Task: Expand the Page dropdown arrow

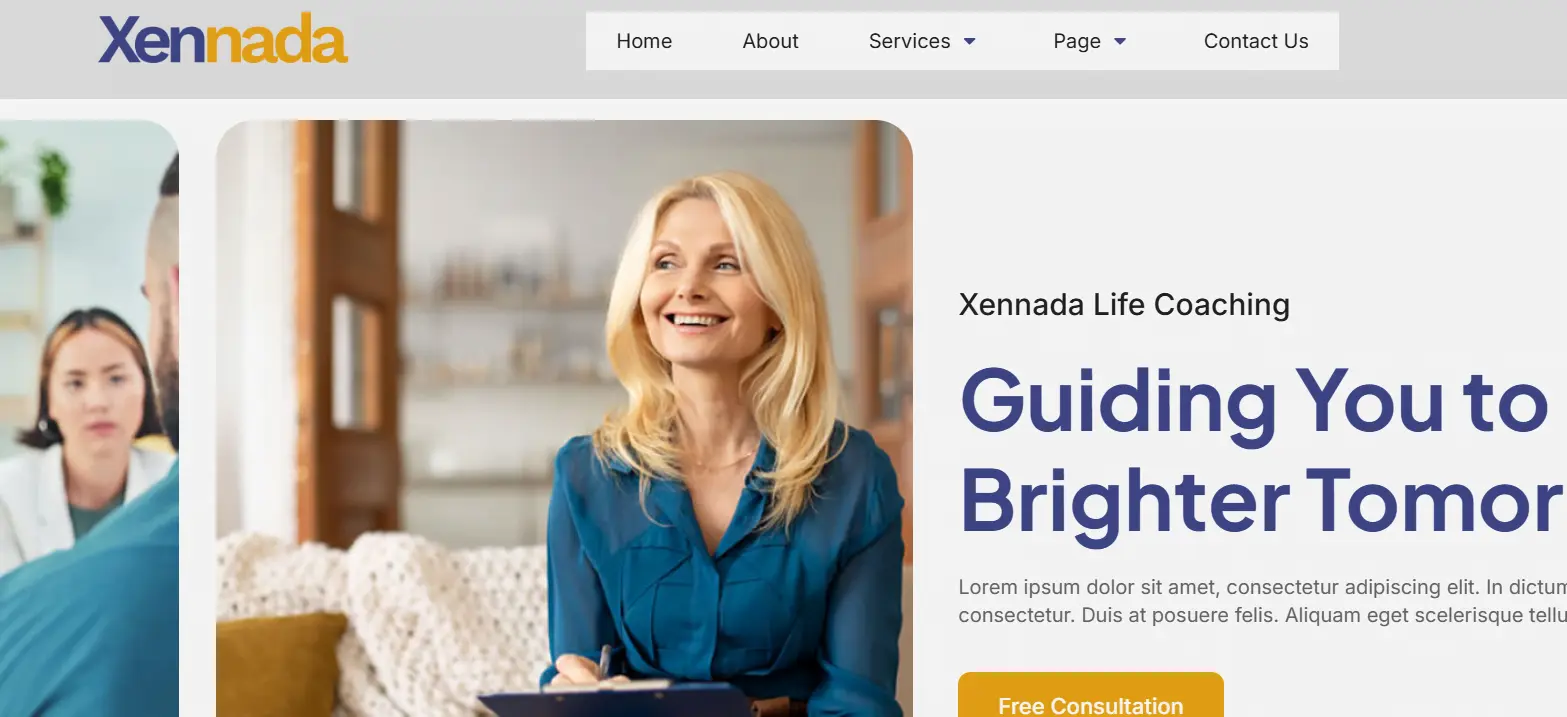Action: click(x=1120, y=41)
